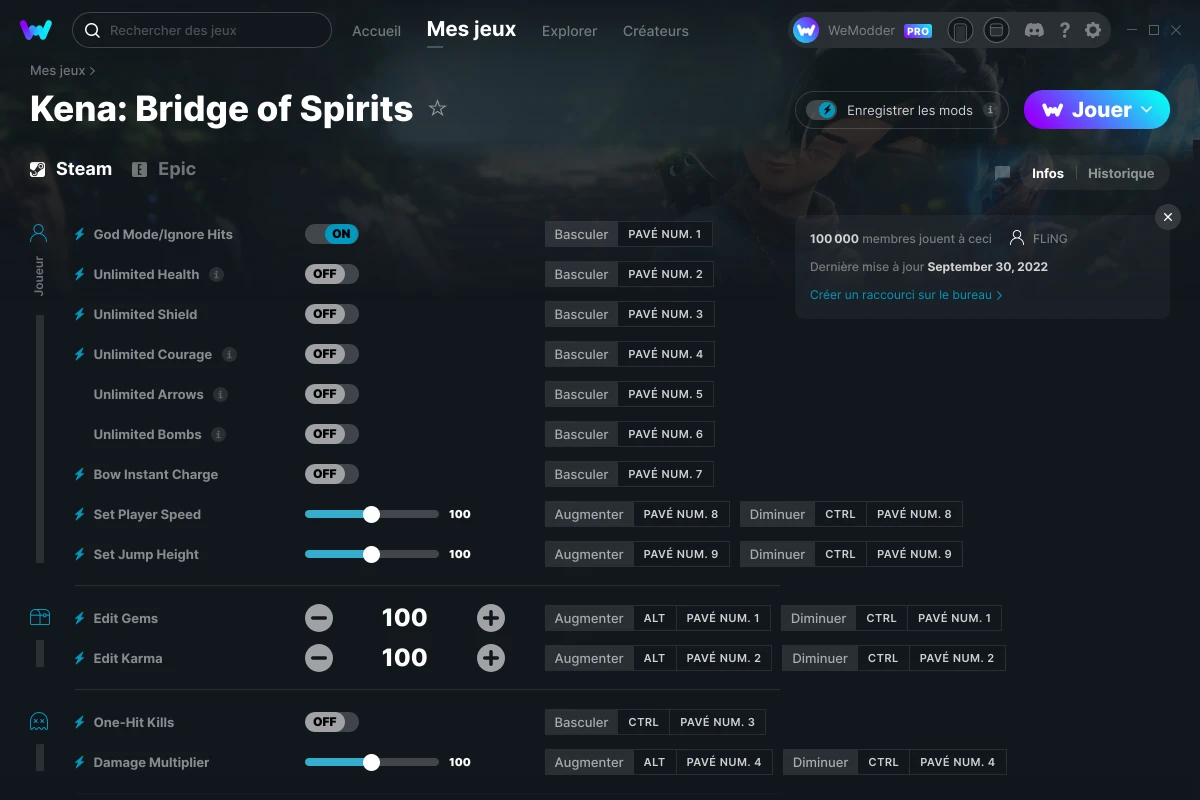Switch to Steam platform tab
The image size is (1200, 800).
click(71, 169)
